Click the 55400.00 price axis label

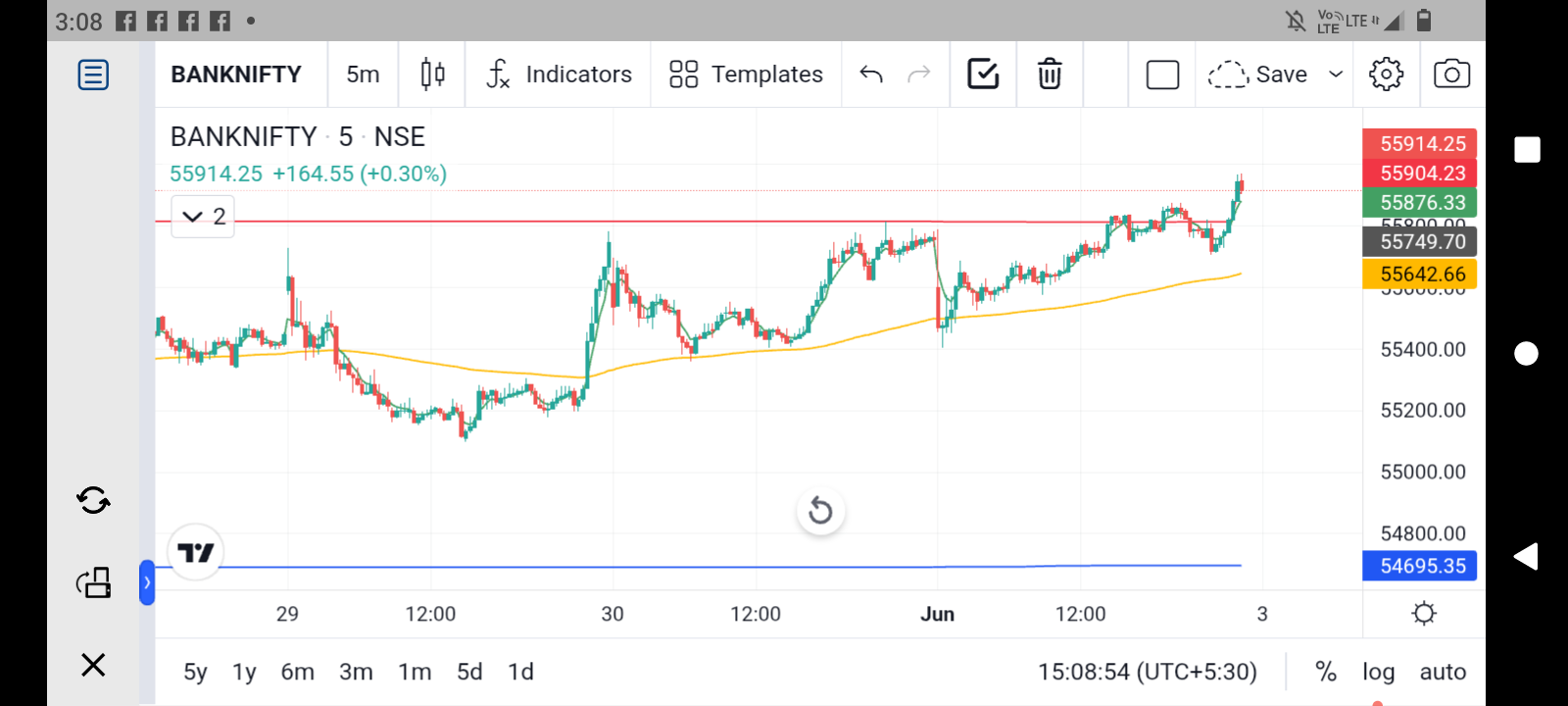(1423, 349)
